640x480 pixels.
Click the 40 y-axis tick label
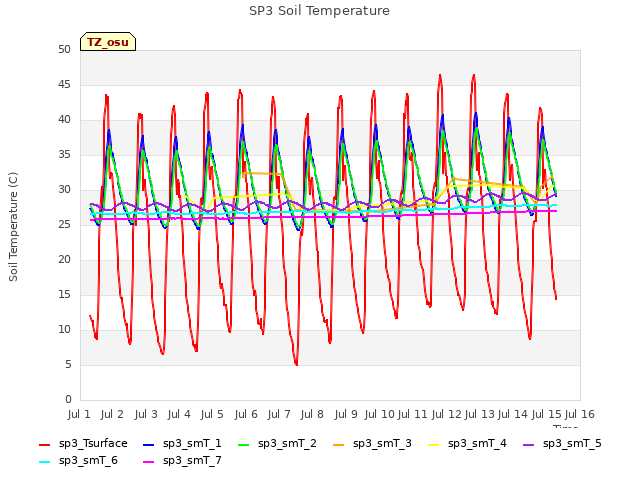point(64,120)
